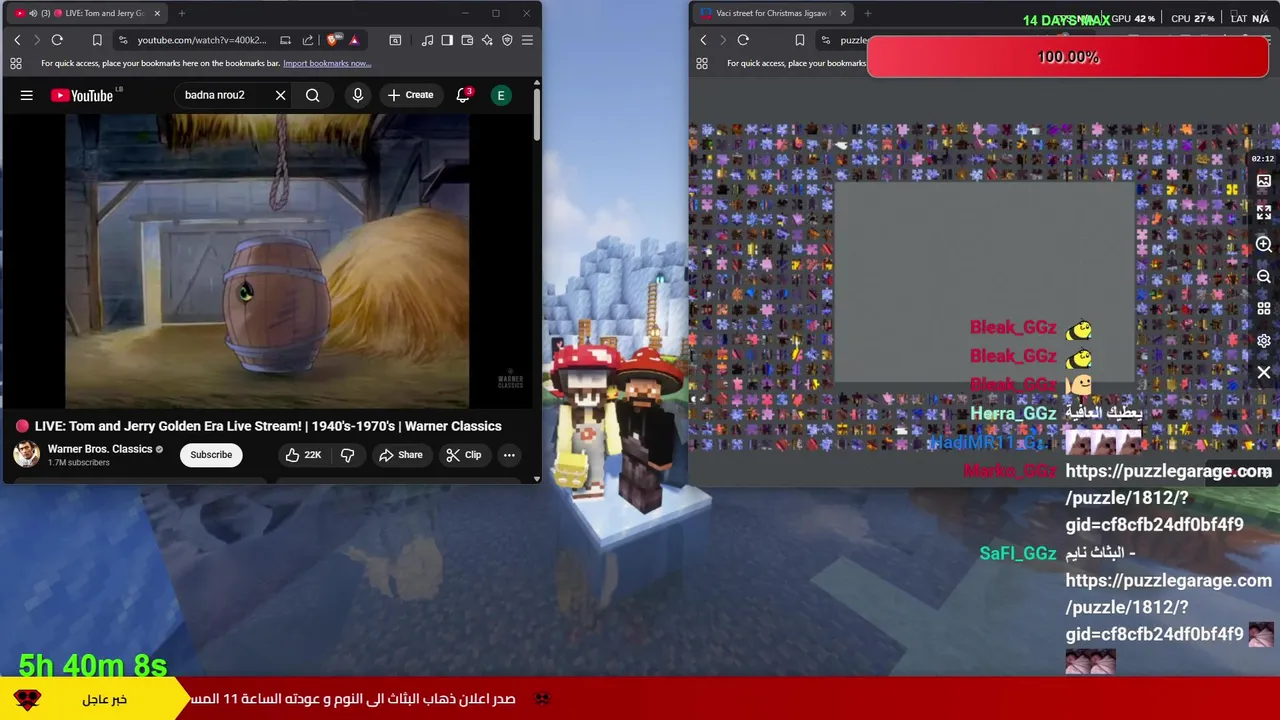This screenshot has width=1280, height=720.
Task: Run YouTube search with magnifier button
Action: (x=313, y=95)
